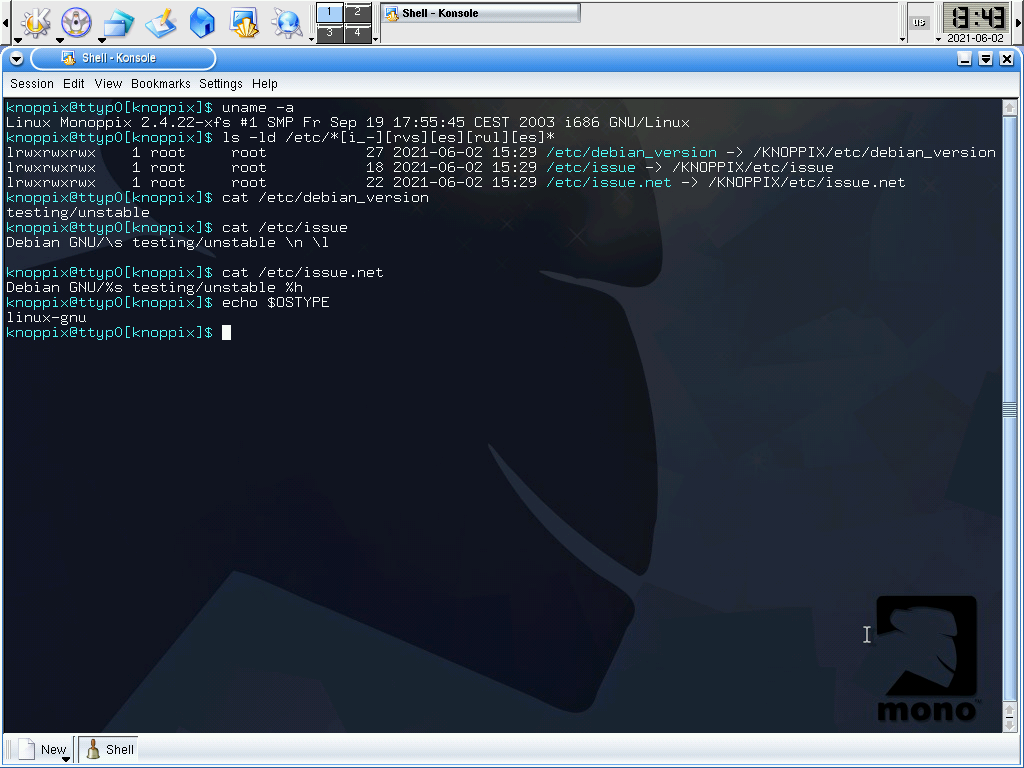1024x768 pixels.
Task: Open the Bookmarks menu
Action: [161, 84]
